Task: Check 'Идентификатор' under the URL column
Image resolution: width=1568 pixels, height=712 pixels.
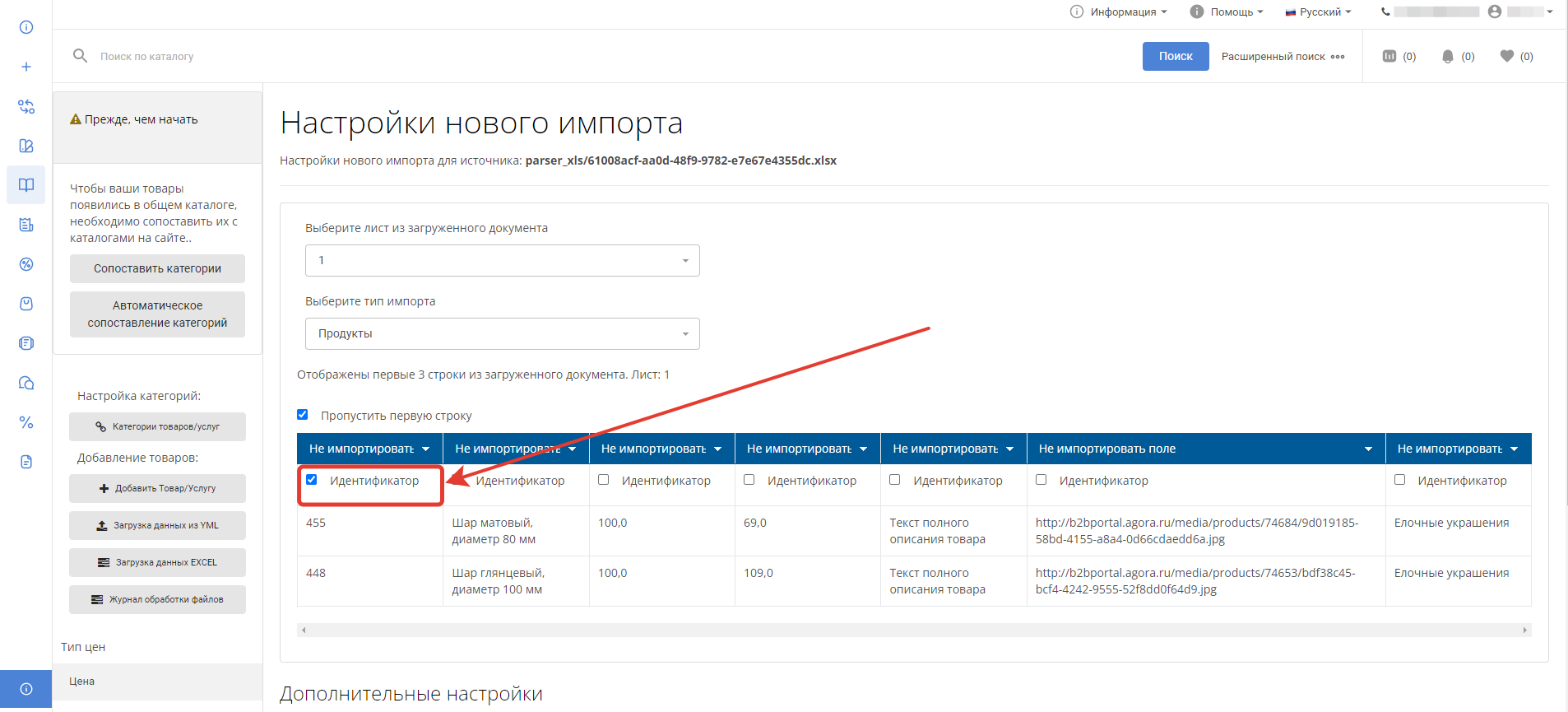Action: (x=1041, y=480)
